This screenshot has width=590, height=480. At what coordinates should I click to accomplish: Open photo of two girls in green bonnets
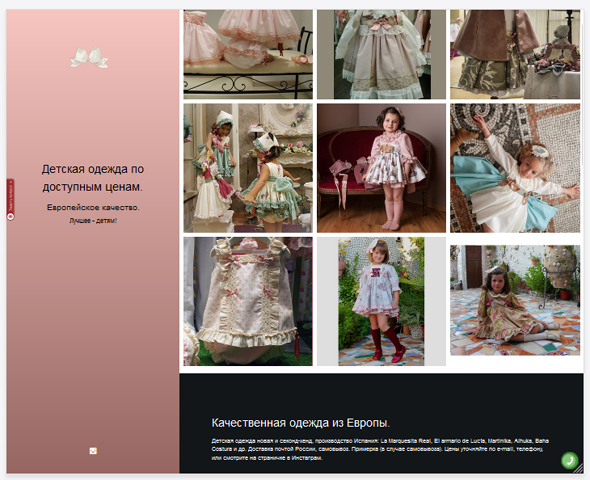[248, 168]
